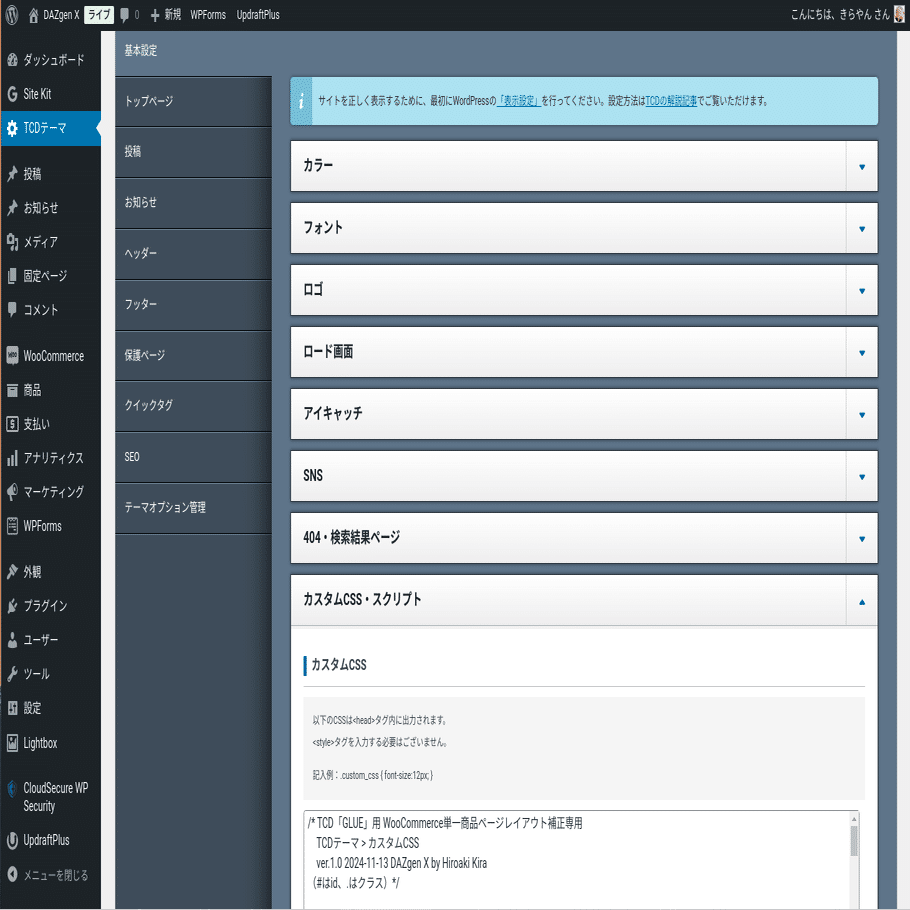Click the Lightbox icon in sidebar
The image size is (910, 910).
(12, 742)
